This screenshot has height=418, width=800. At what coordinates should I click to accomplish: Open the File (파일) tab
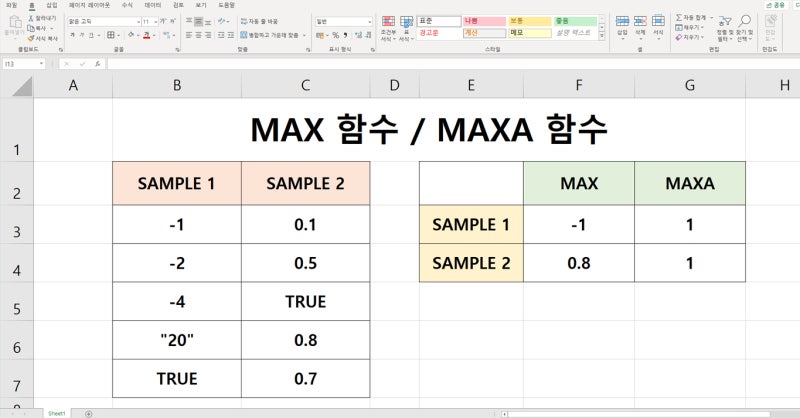tap(11, 5)
